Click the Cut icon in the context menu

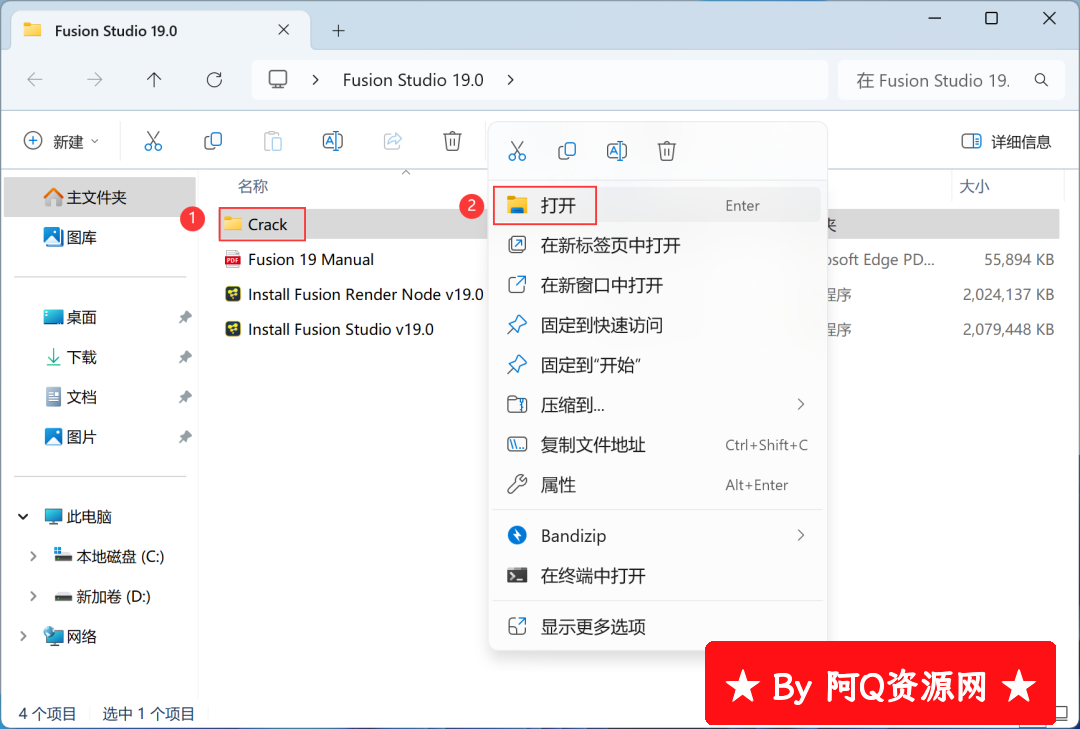click(517, 151)
